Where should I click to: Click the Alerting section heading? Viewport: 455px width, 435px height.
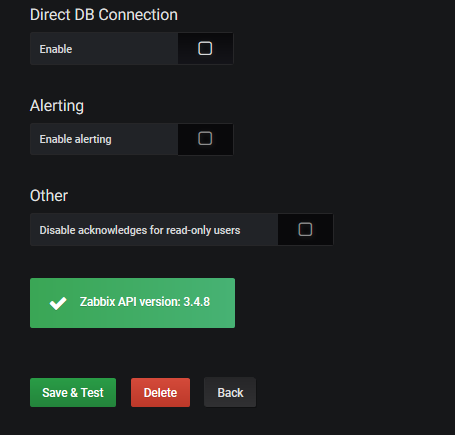pyautogui.click(x=57, y=106)
